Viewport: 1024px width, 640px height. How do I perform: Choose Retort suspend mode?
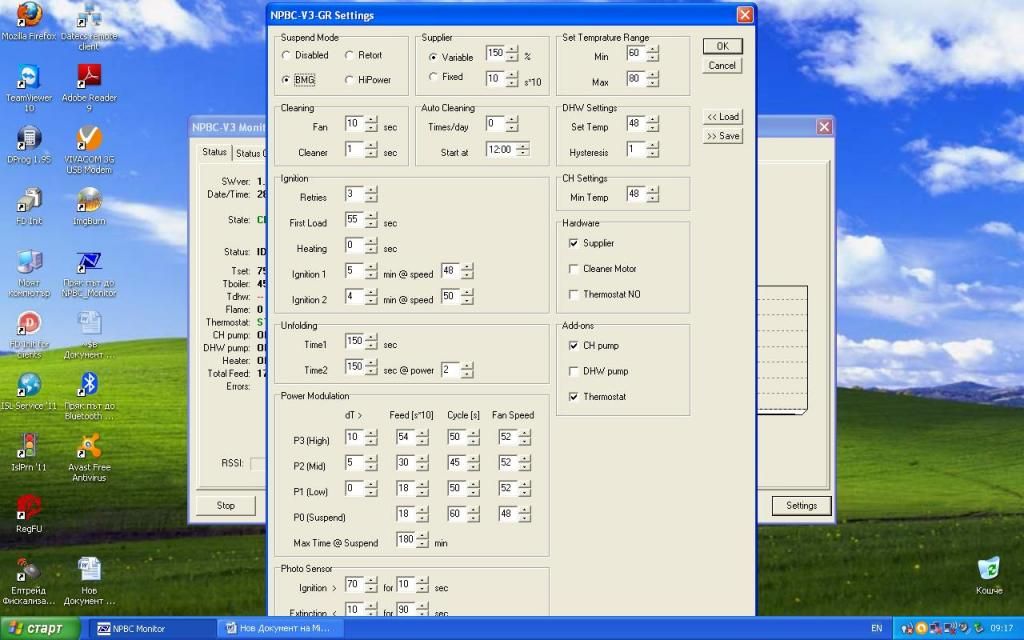(x=364, y=56)
